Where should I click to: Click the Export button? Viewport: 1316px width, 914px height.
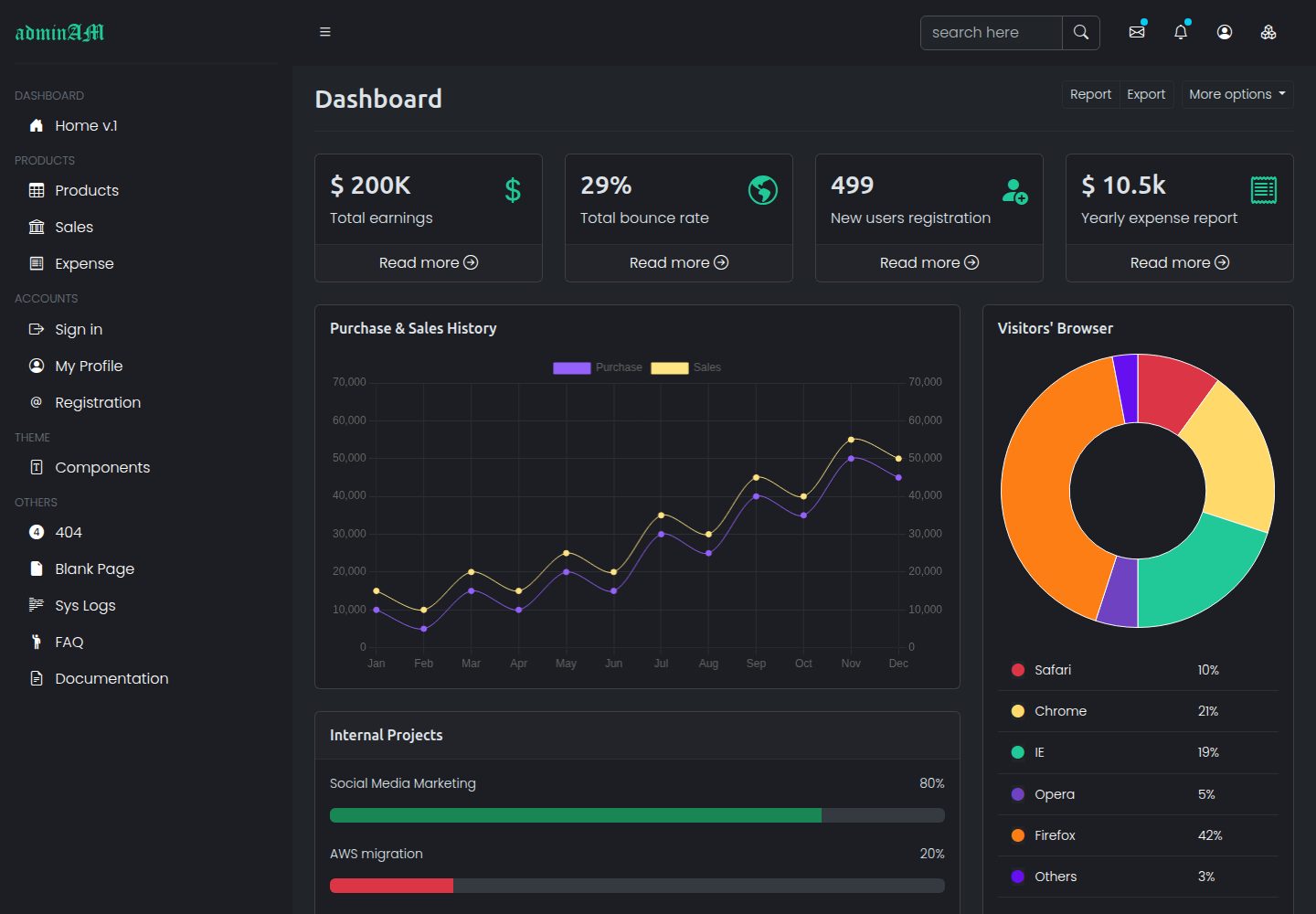coord(1146,94)
